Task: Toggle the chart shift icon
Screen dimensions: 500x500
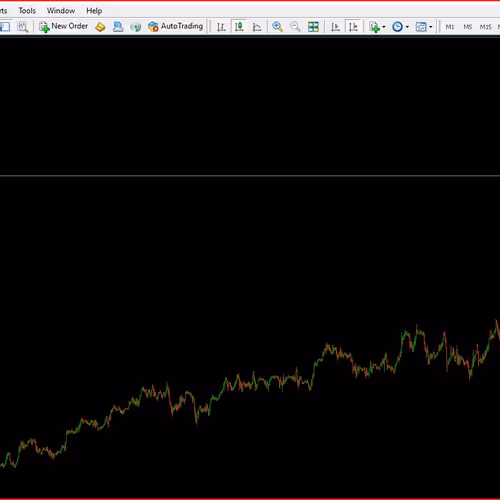Action: [353, 27]
